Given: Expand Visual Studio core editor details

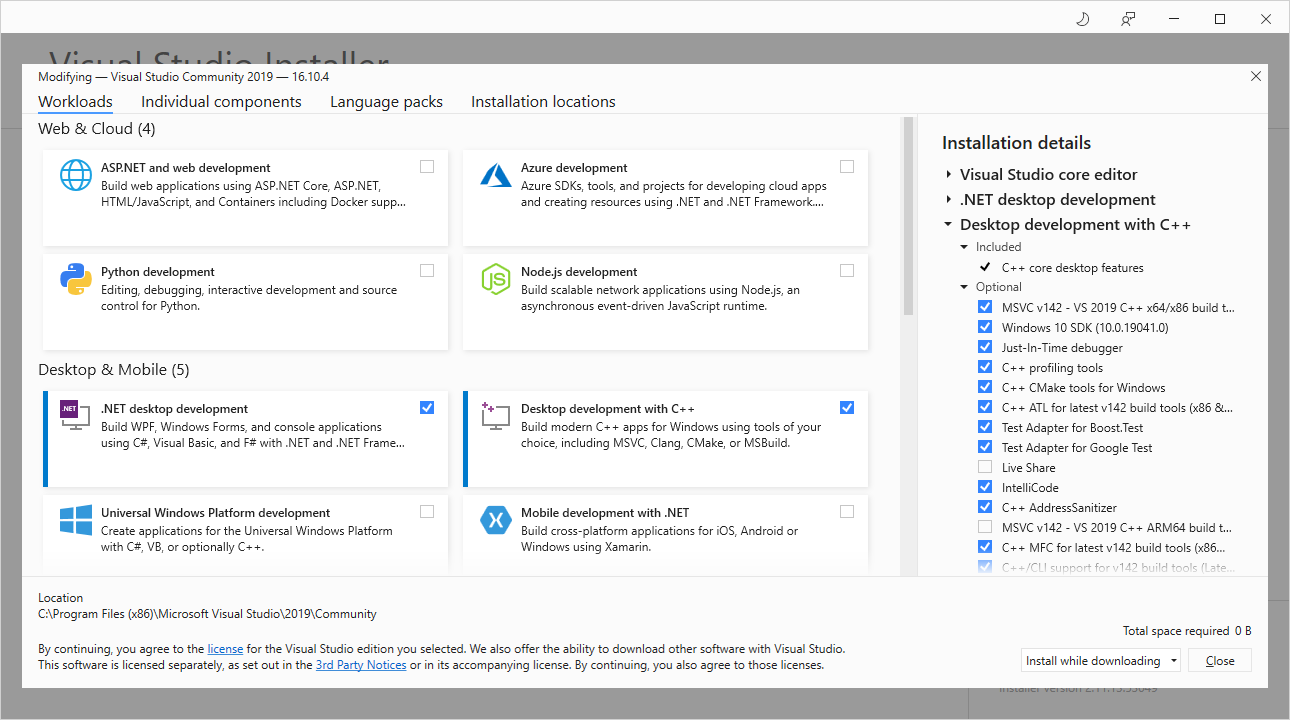Looking at the screenshot, I should (949, 174).
